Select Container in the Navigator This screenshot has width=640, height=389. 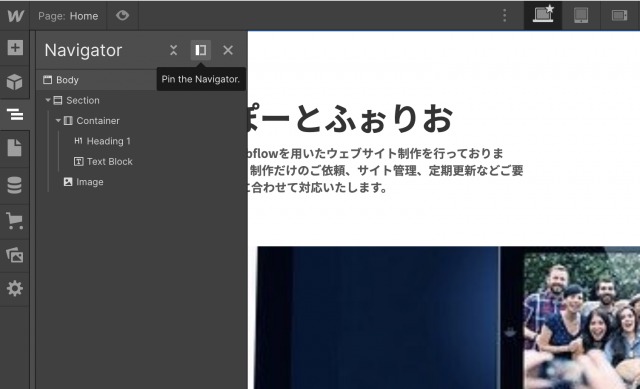98,121
